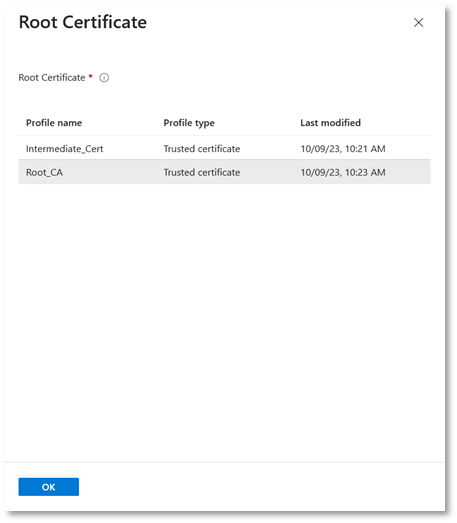457x523 pixels.
Task: Click the empty area under the profile list
Action: (x=224, y=320)
